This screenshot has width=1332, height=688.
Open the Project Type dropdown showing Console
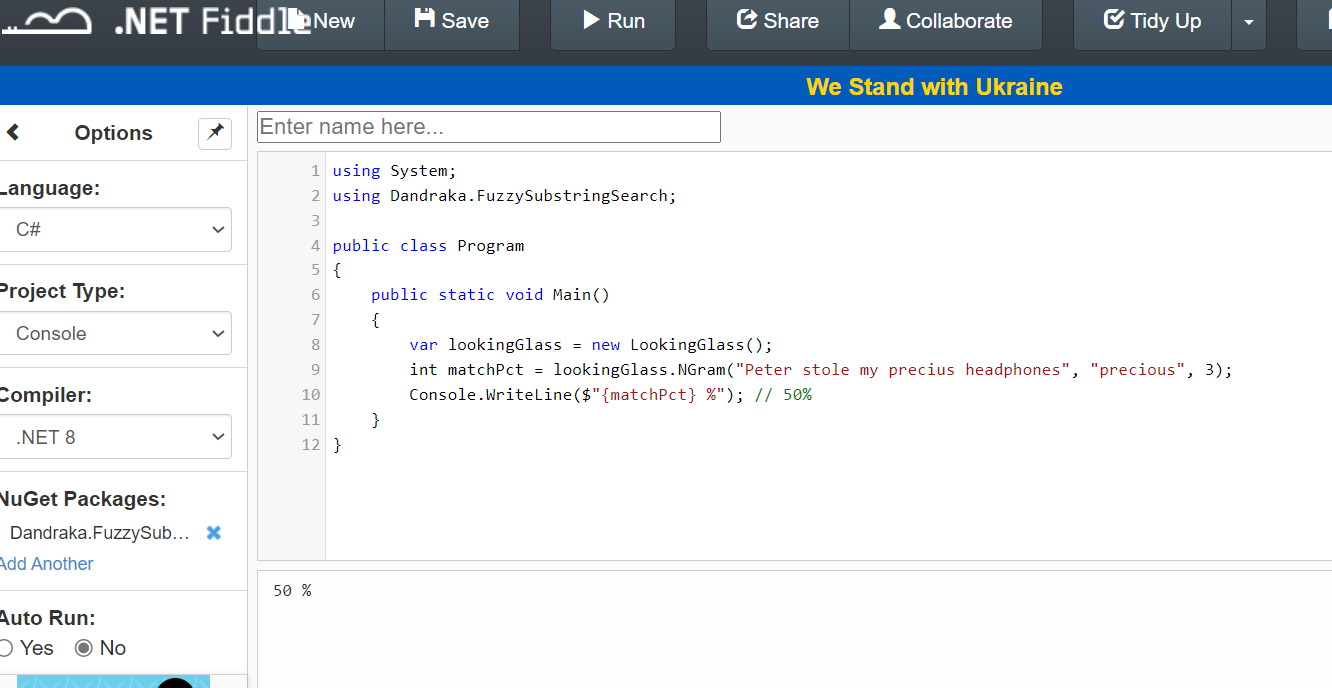pos(116,334)
